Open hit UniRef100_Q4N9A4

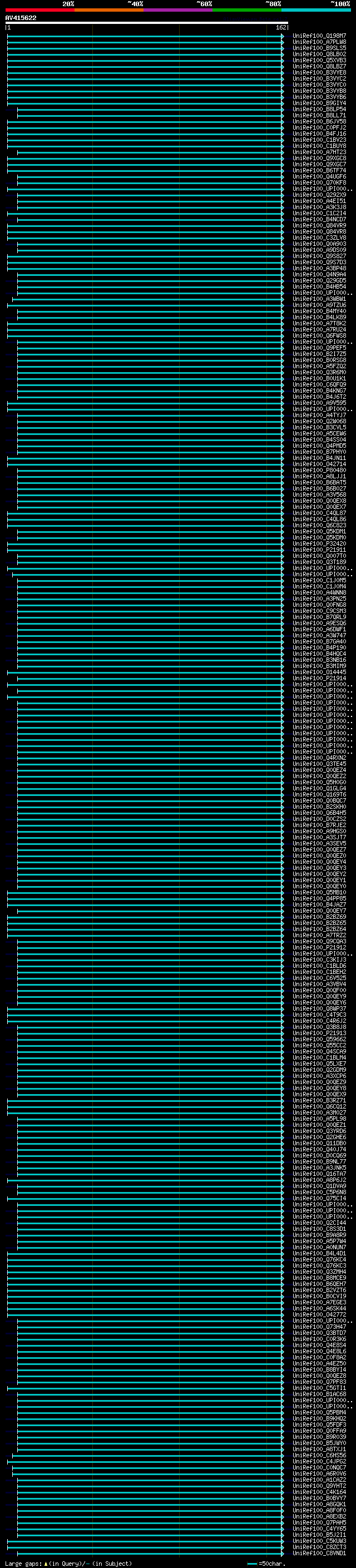(x=319, y=275)
